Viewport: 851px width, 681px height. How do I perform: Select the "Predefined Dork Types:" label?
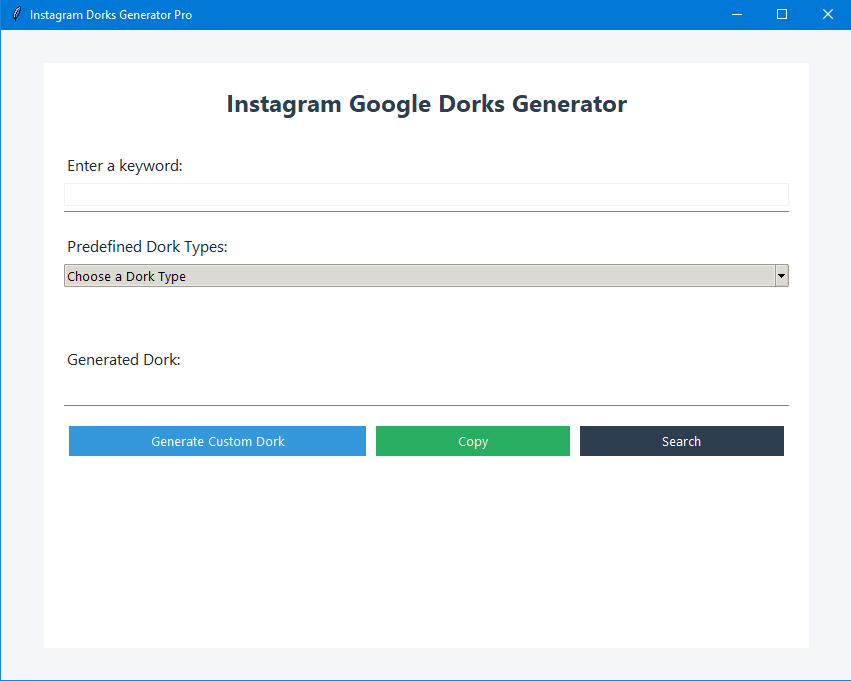[147, 246]
